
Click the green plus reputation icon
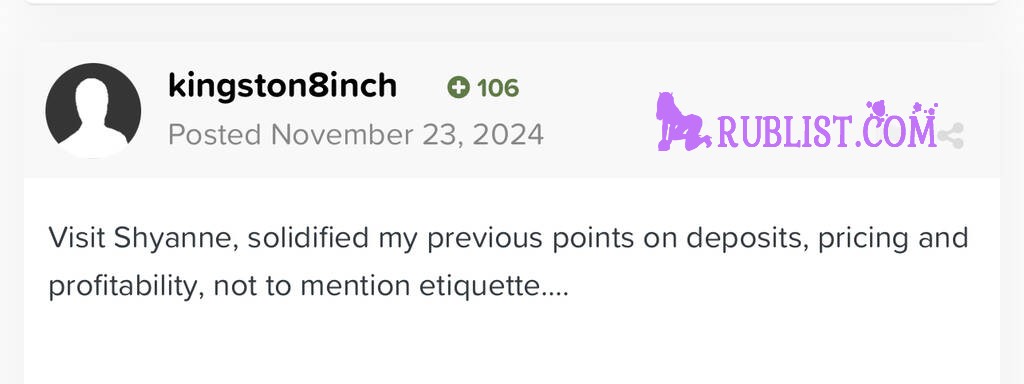(x=458, y=88)
